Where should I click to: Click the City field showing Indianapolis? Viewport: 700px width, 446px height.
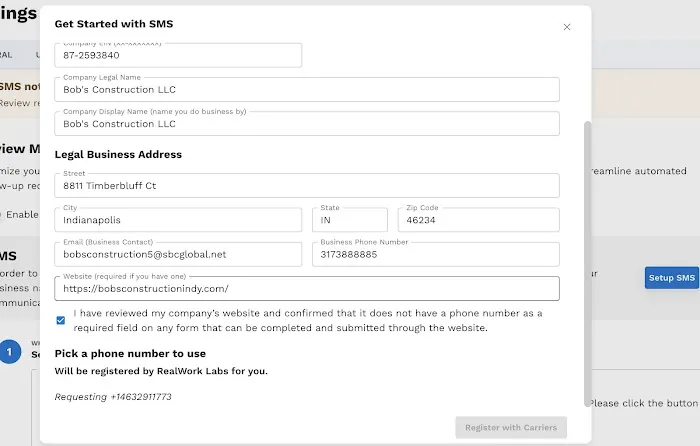click(177, 220)
